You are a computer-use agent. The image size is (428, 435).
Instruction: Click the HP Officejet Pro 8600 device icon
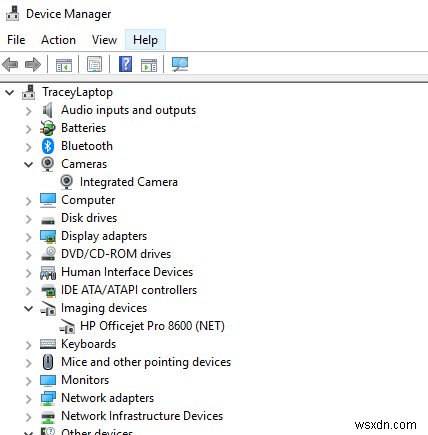tap(67, 326)
